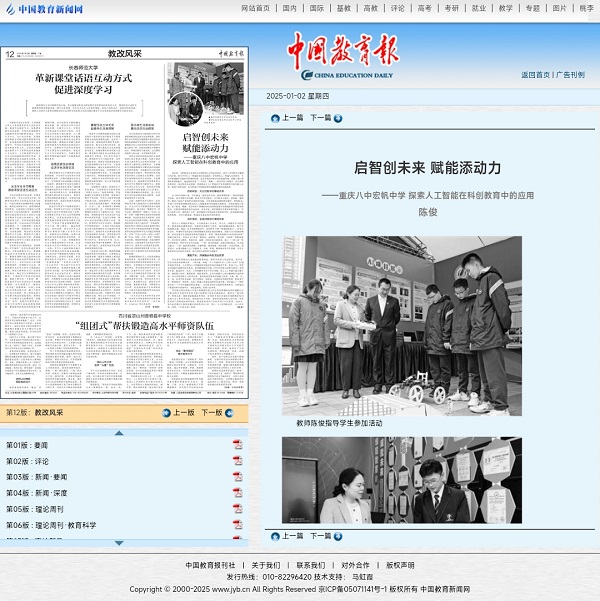Go to 上一版 in the page bar
The height and width of the screenshot is (601, 600).
(184, 413)
